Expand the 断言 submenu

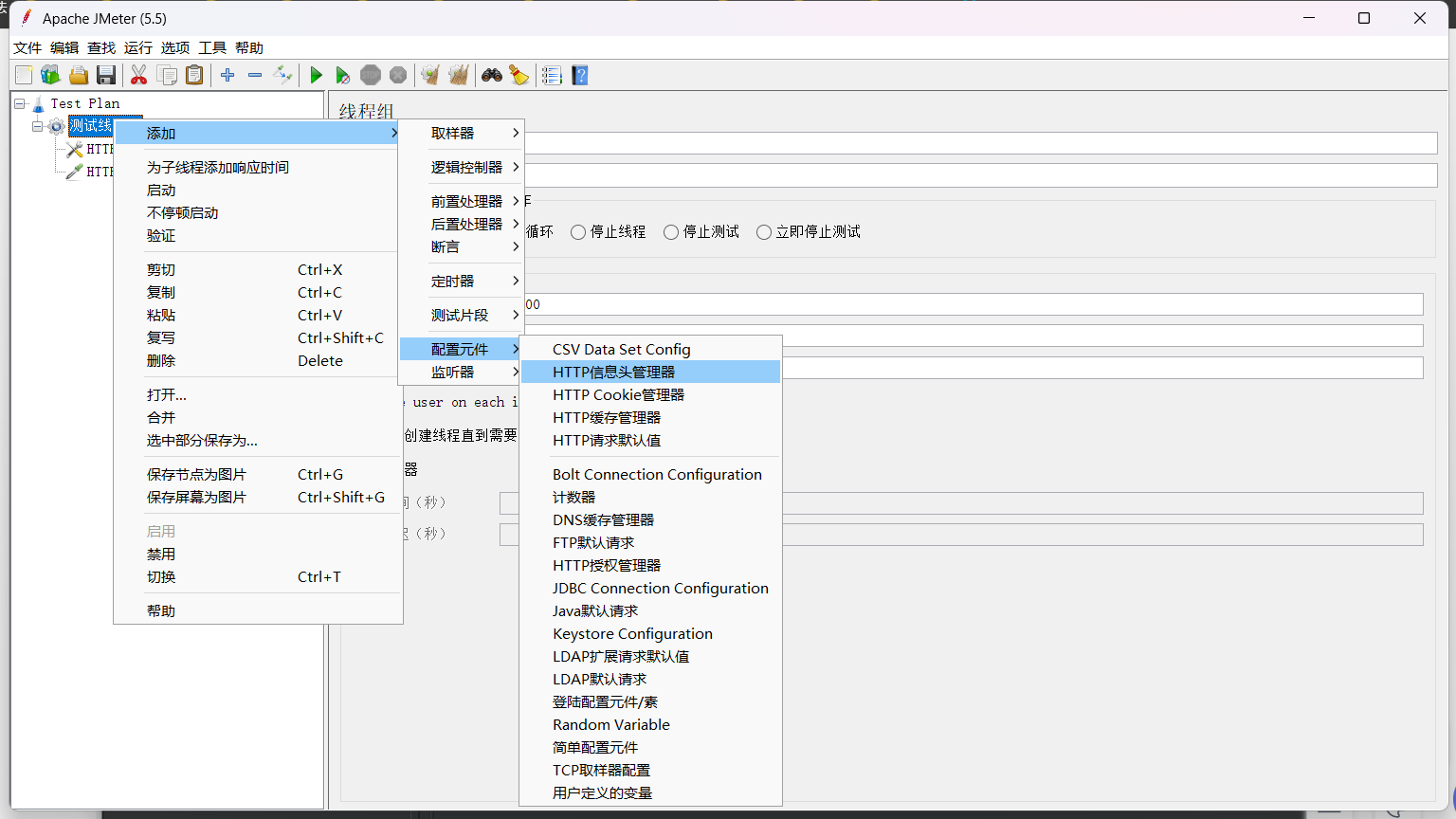[462, 247]
